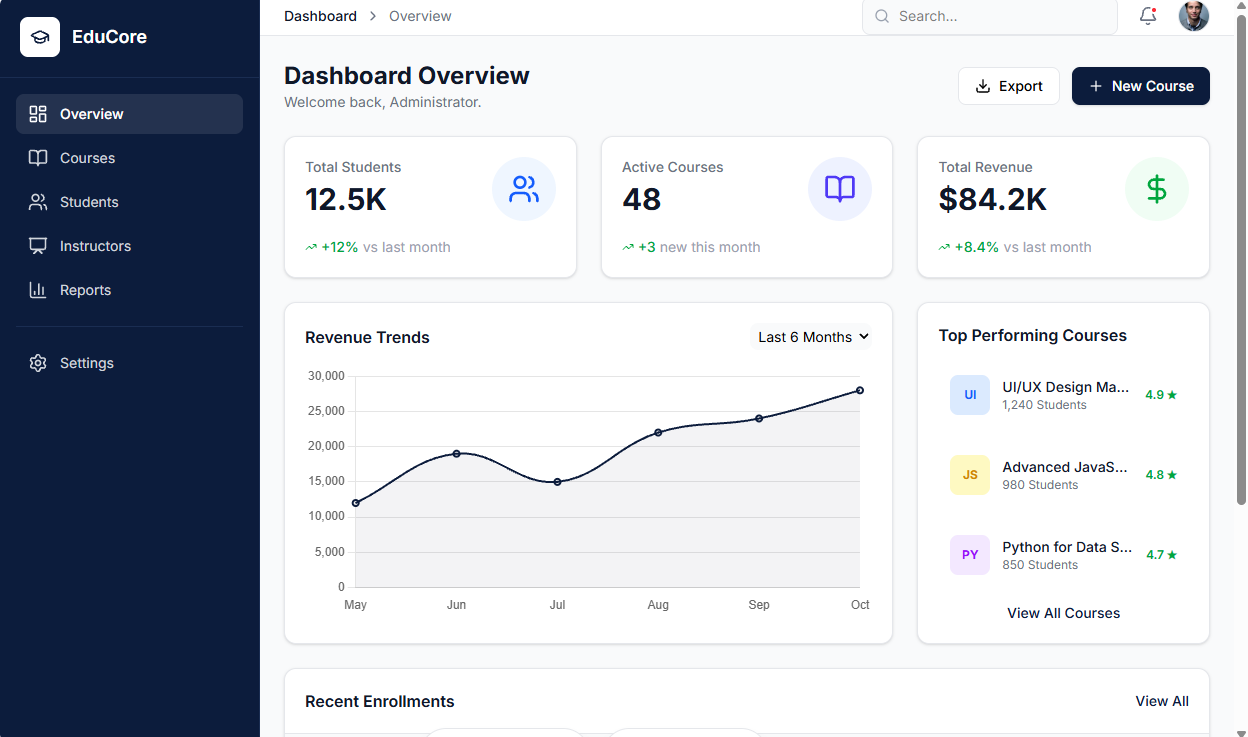Click View All Courses link

point(1063,613)
